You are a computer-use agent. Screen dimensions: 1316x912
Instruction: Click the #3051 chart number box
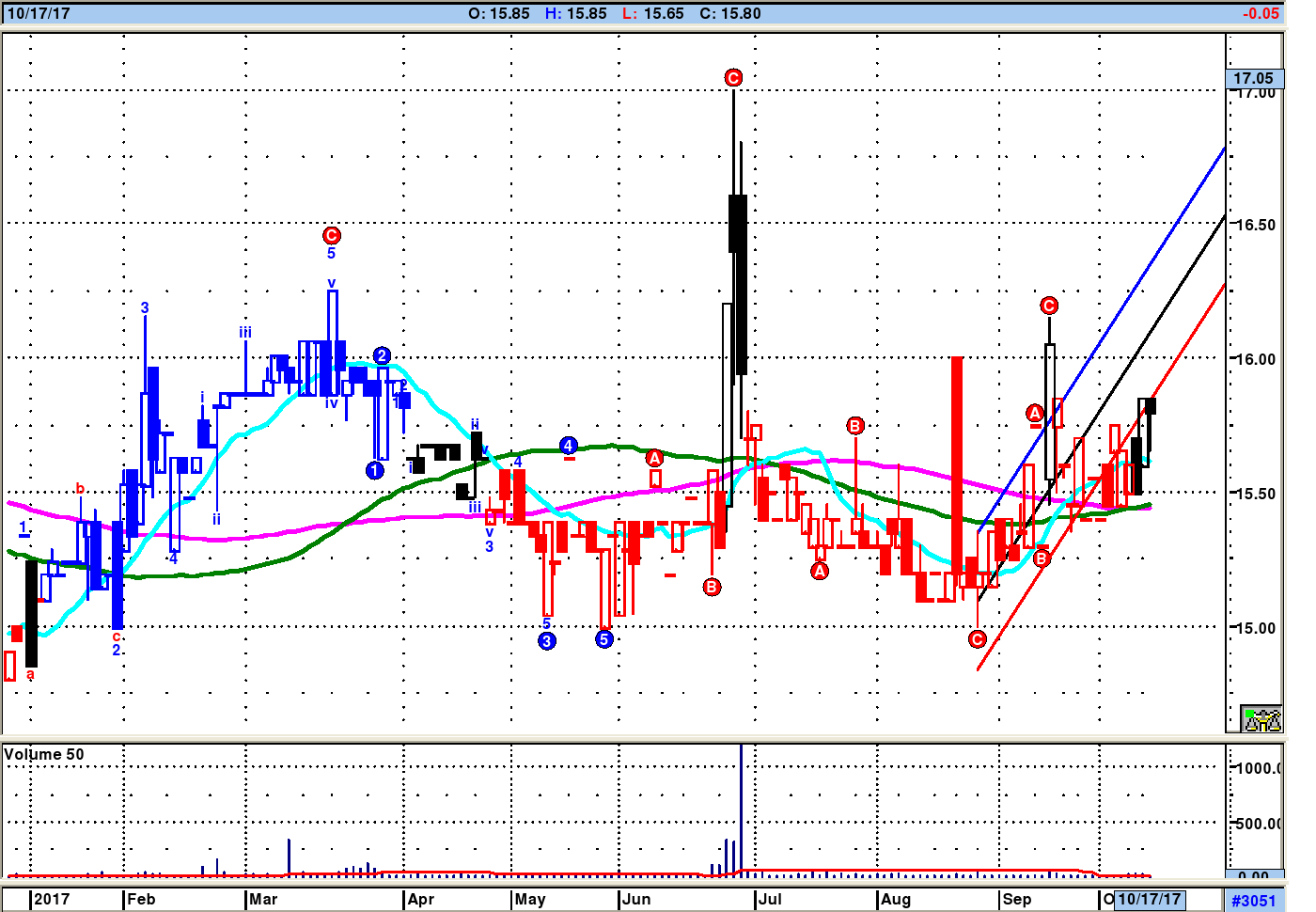pos(1254,900)
